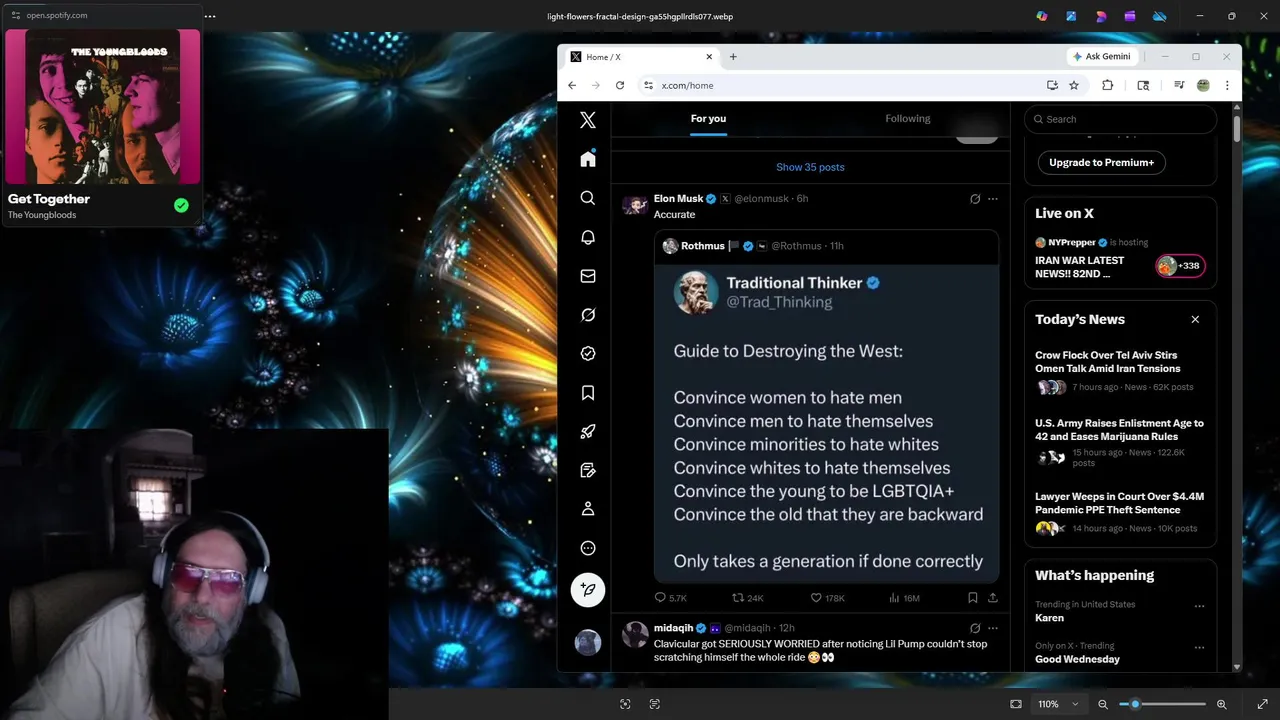Open Explore search icon in X sidebar
Image resolution: width=1280 pixels, height=720 pixels.
(x=588, y=198)
